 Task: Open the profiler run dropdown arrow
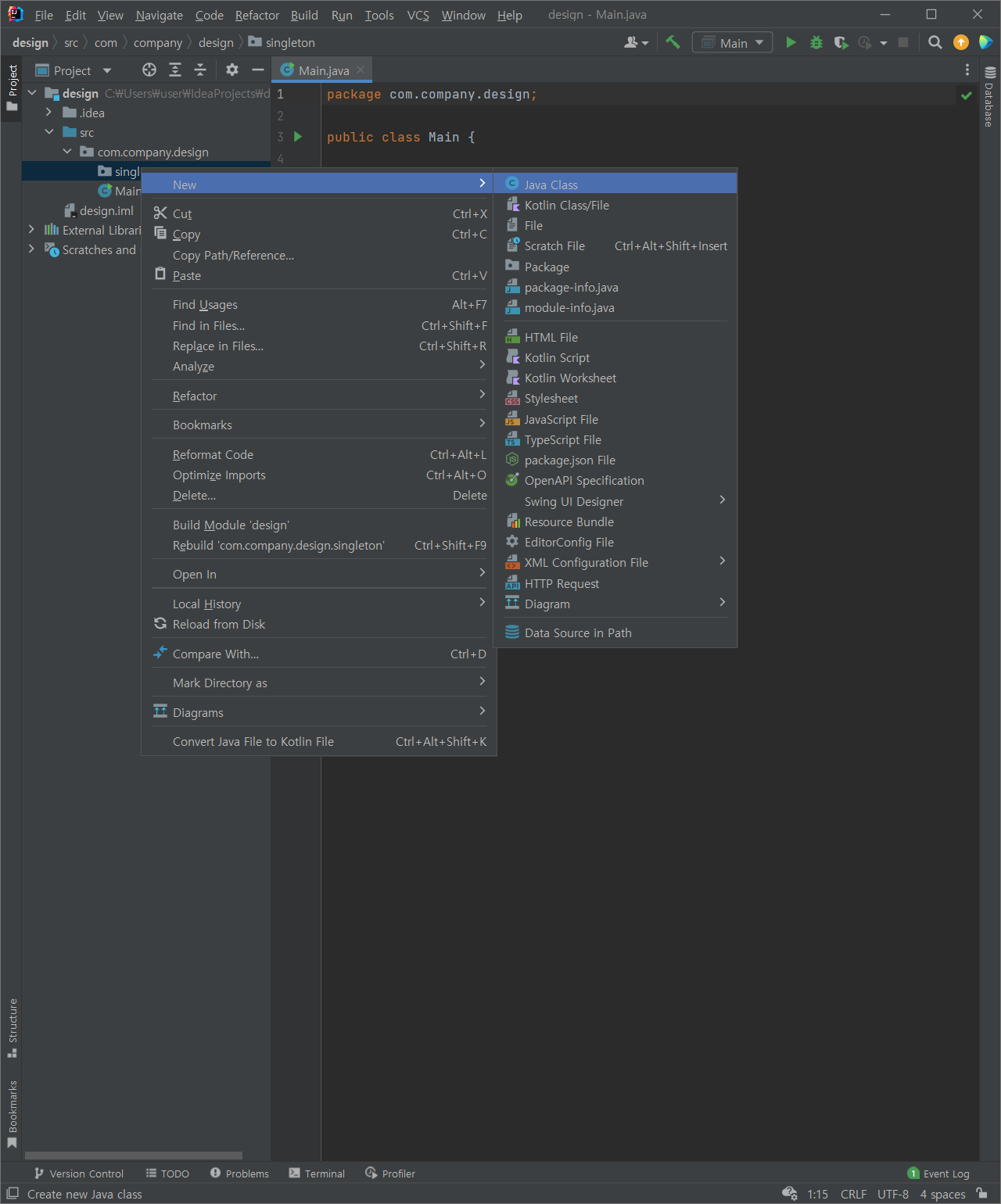click(884, 43)
